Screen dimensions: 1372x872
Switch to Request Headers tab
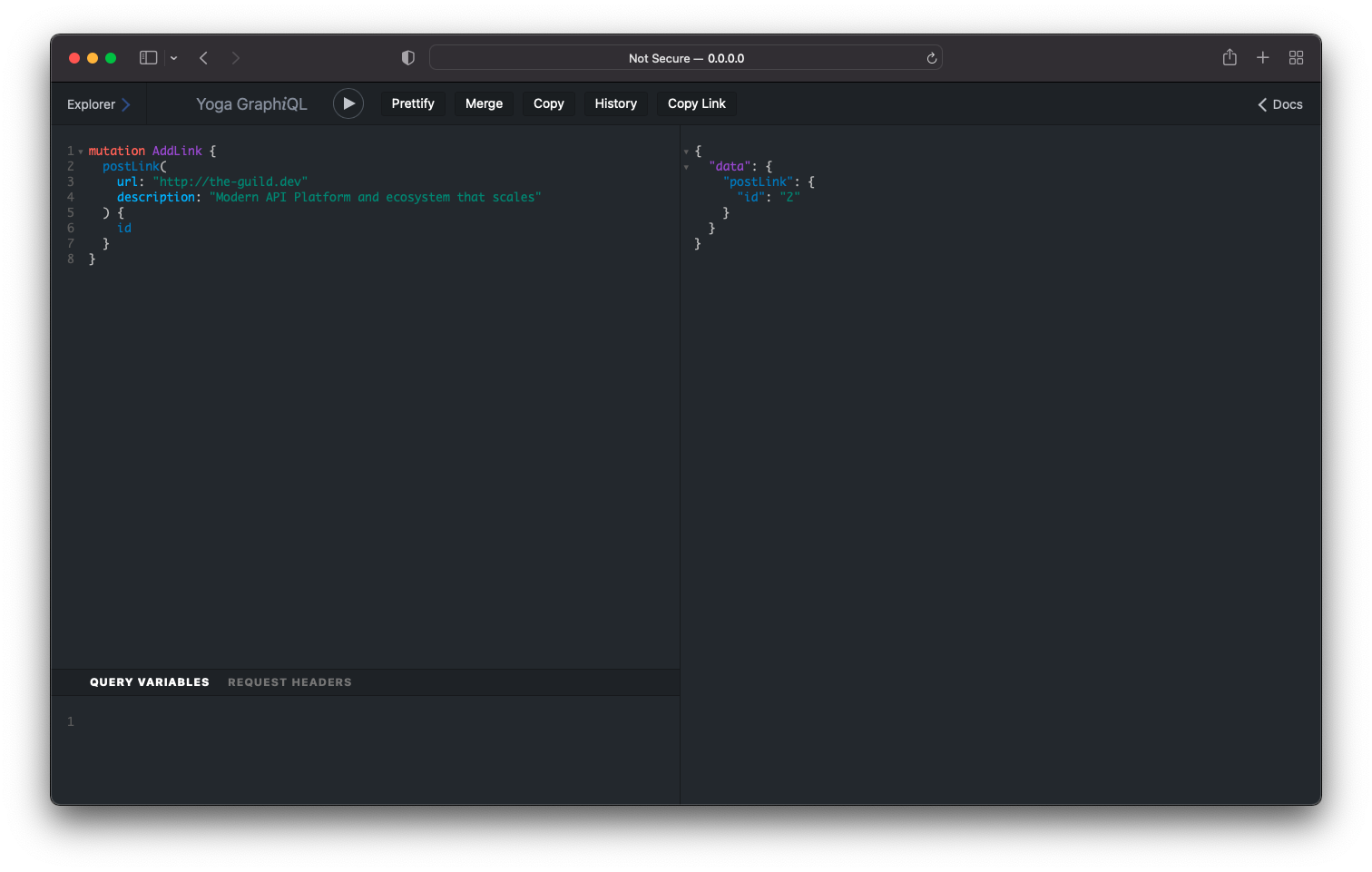[x=289, y=682]
